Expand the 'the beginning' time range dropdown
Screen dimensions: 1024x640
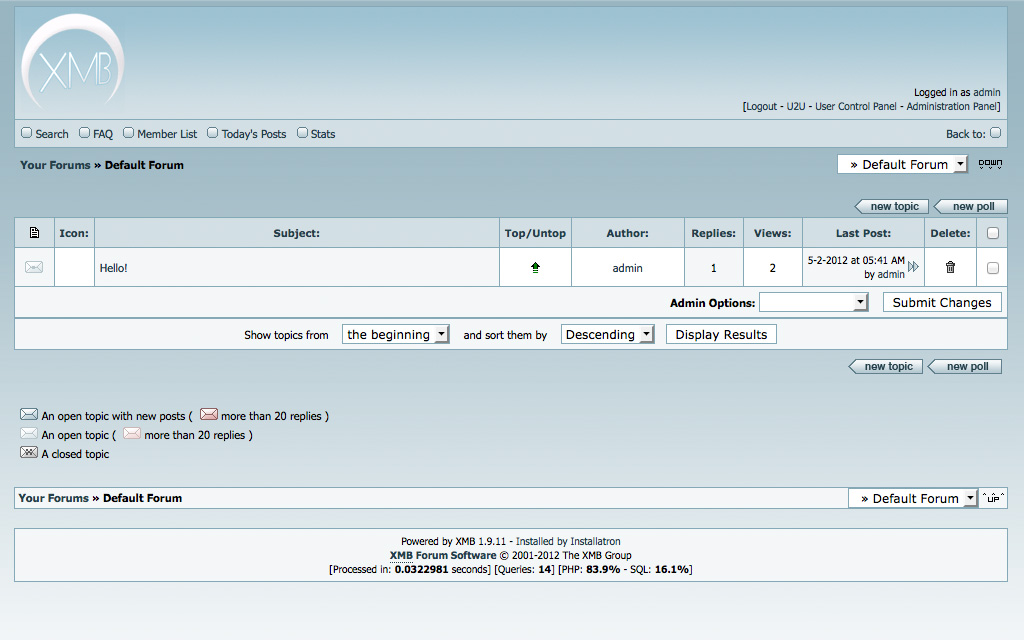click(396, 335)
